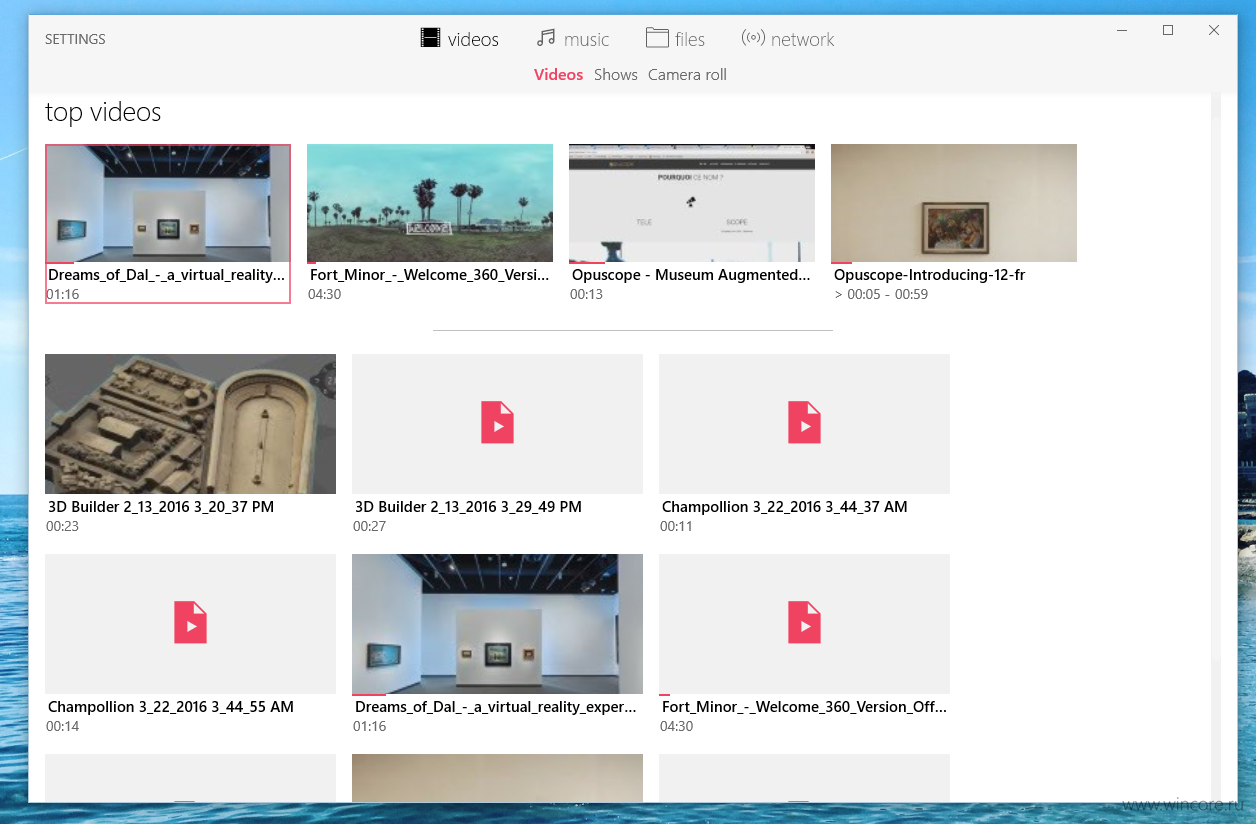Click play file icon on Champollion 3_44_55 AM
Screen dimensions: 1256x824
pyautogui.click(x=190, y=622)
